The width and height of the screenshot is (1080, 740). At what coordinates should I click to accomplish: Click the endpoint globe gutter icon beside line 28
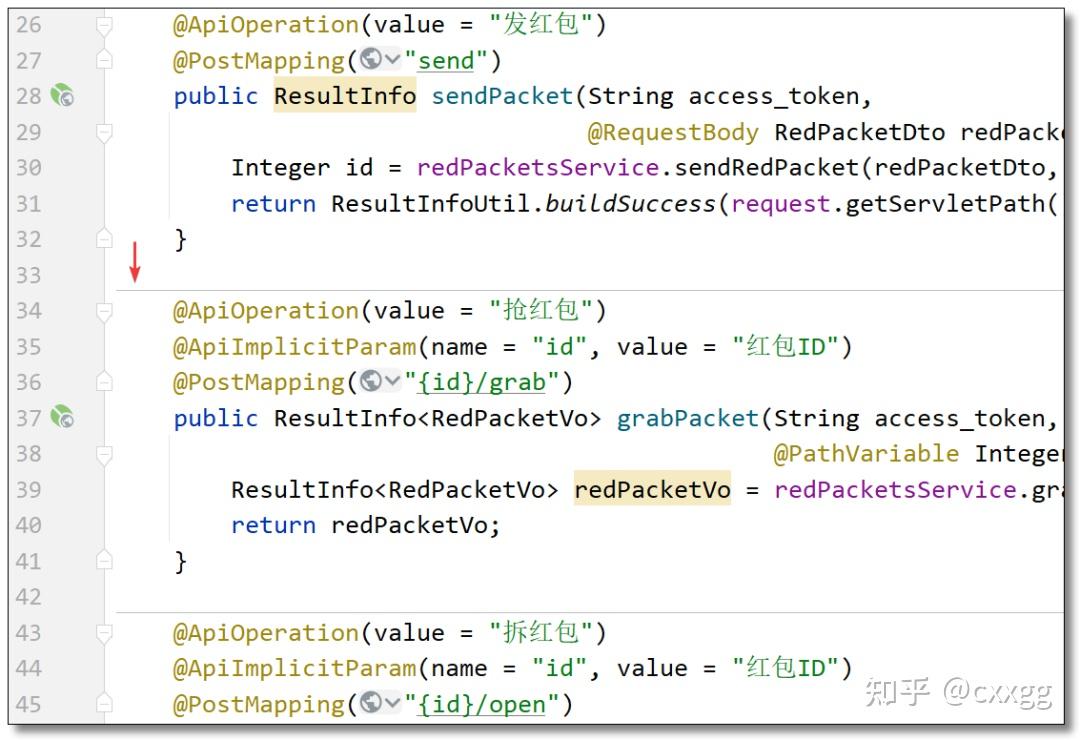[62, 96]
